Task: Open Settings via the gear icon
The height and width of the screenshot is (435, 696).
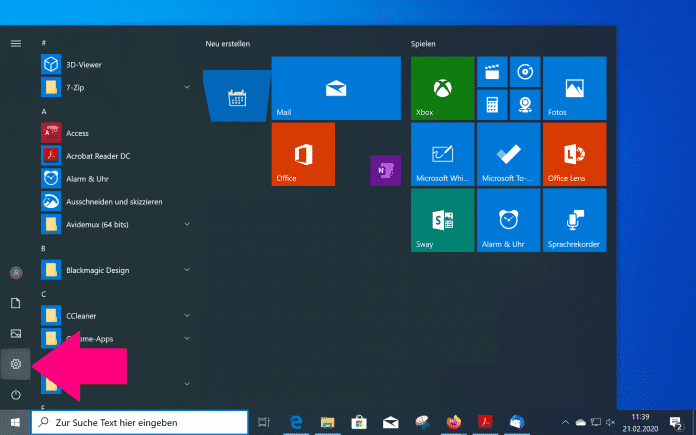Action: (x=16, y=364)
